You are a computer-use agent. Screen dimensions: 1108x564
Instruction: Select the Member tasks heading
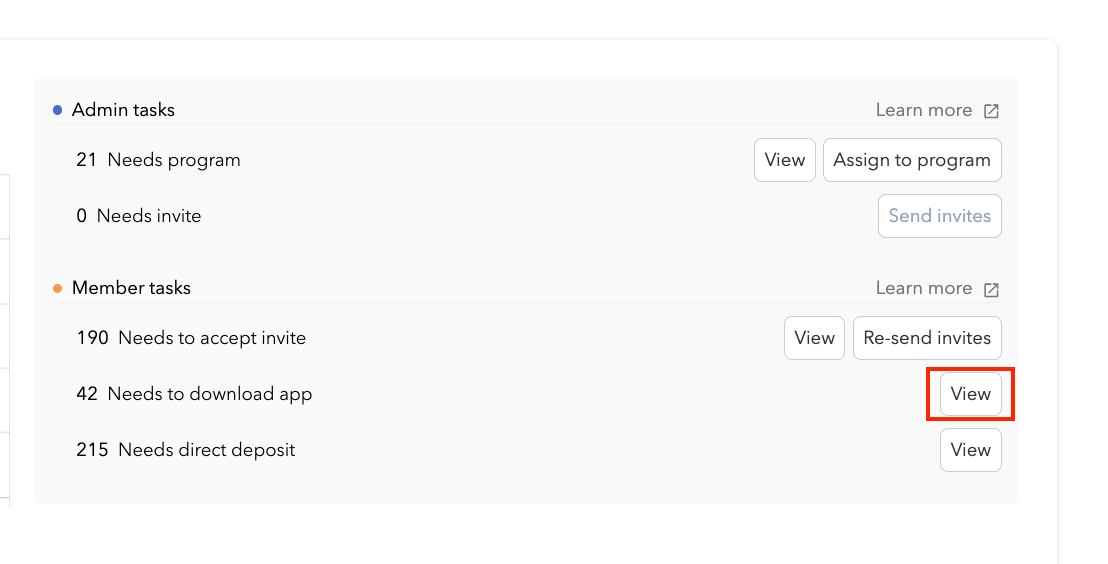pos(131,288)
